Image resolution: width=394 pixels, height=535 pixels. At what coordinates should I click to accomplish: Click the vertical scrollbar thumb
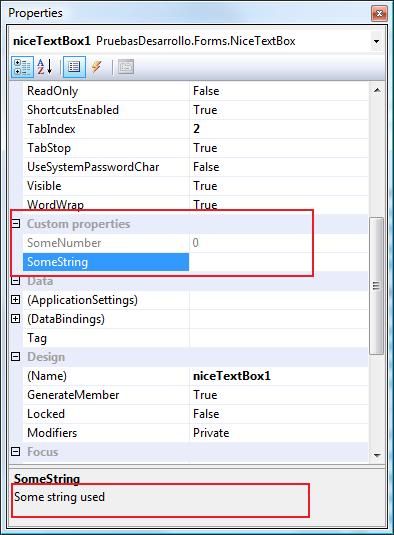pos(376,286)
